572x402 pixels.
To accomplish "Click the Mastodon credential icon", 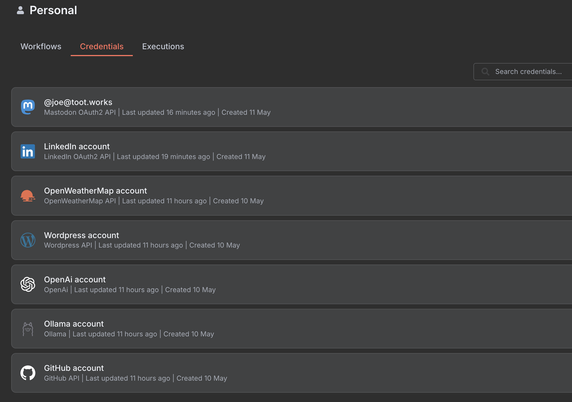I will tap(28, 107).
